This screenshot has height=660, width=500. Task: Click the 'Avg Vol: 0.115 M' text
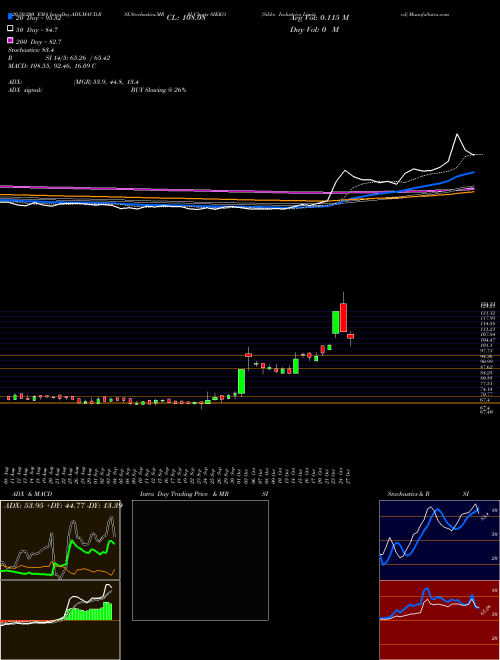[319, 18]
